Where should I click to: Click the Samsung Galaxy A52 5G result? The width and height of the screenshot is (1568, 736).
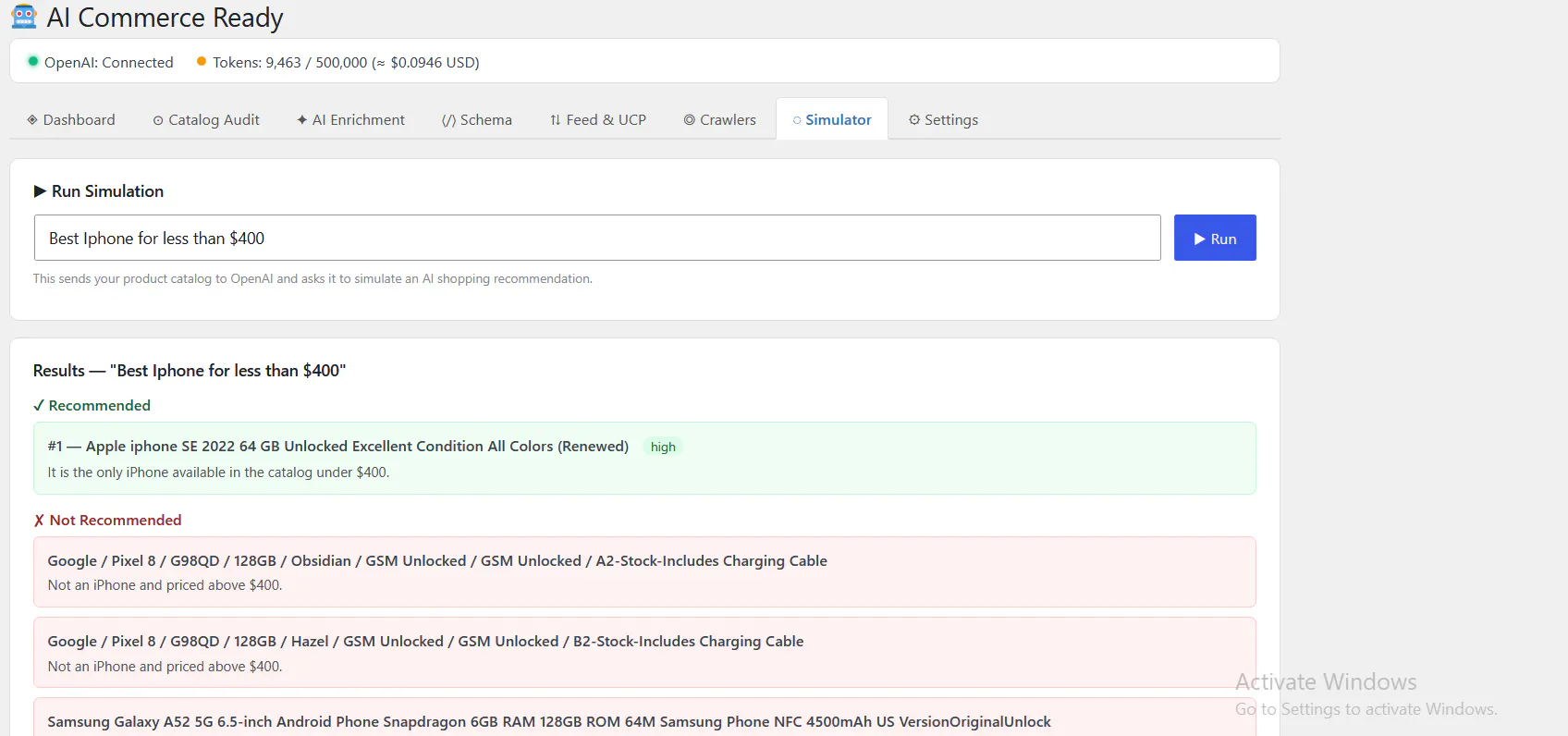[x=644, y=718]
